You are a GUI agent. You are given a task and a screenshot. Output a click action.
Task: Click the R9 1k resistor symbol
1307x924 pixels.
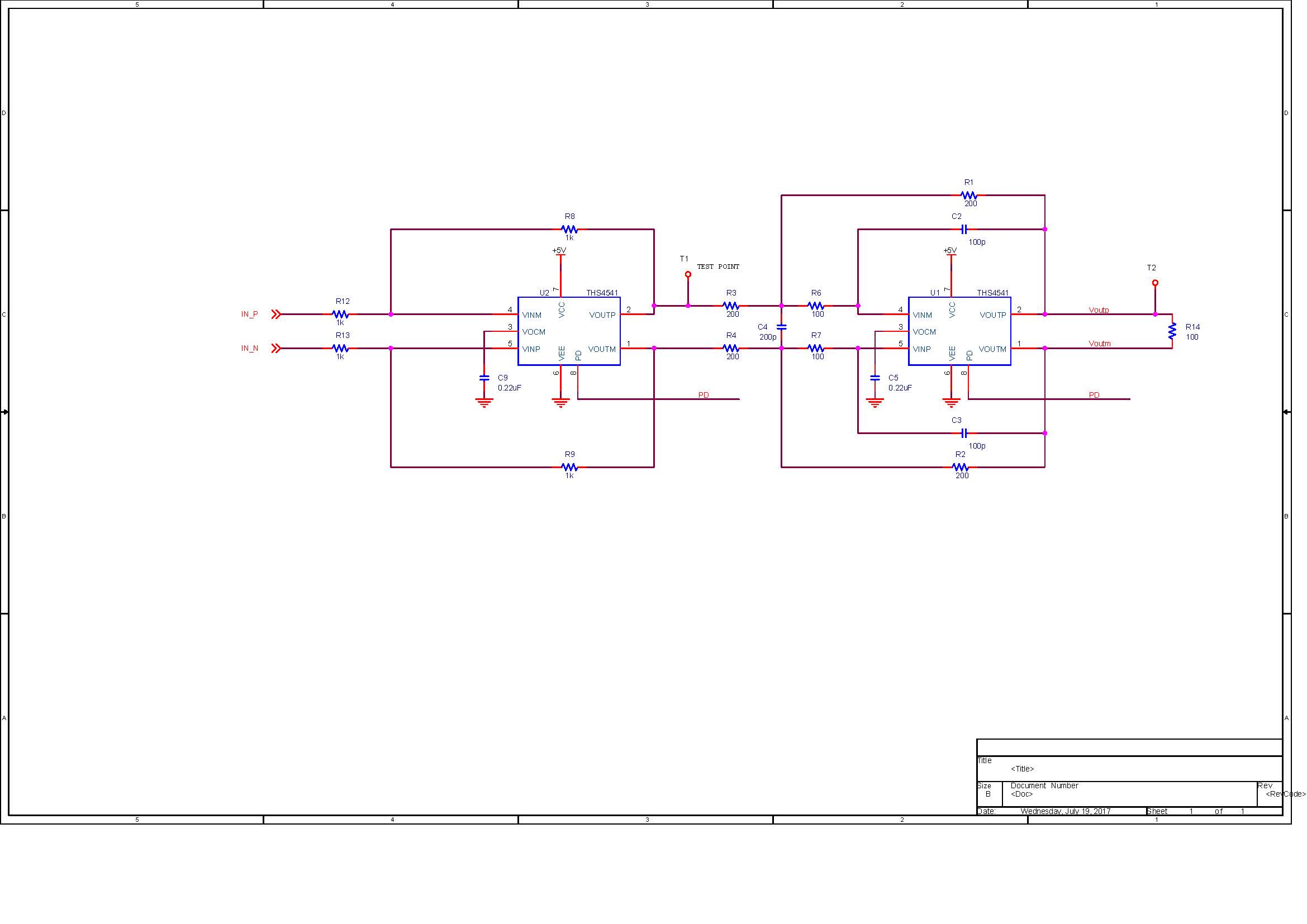click(x=569, y=467)
